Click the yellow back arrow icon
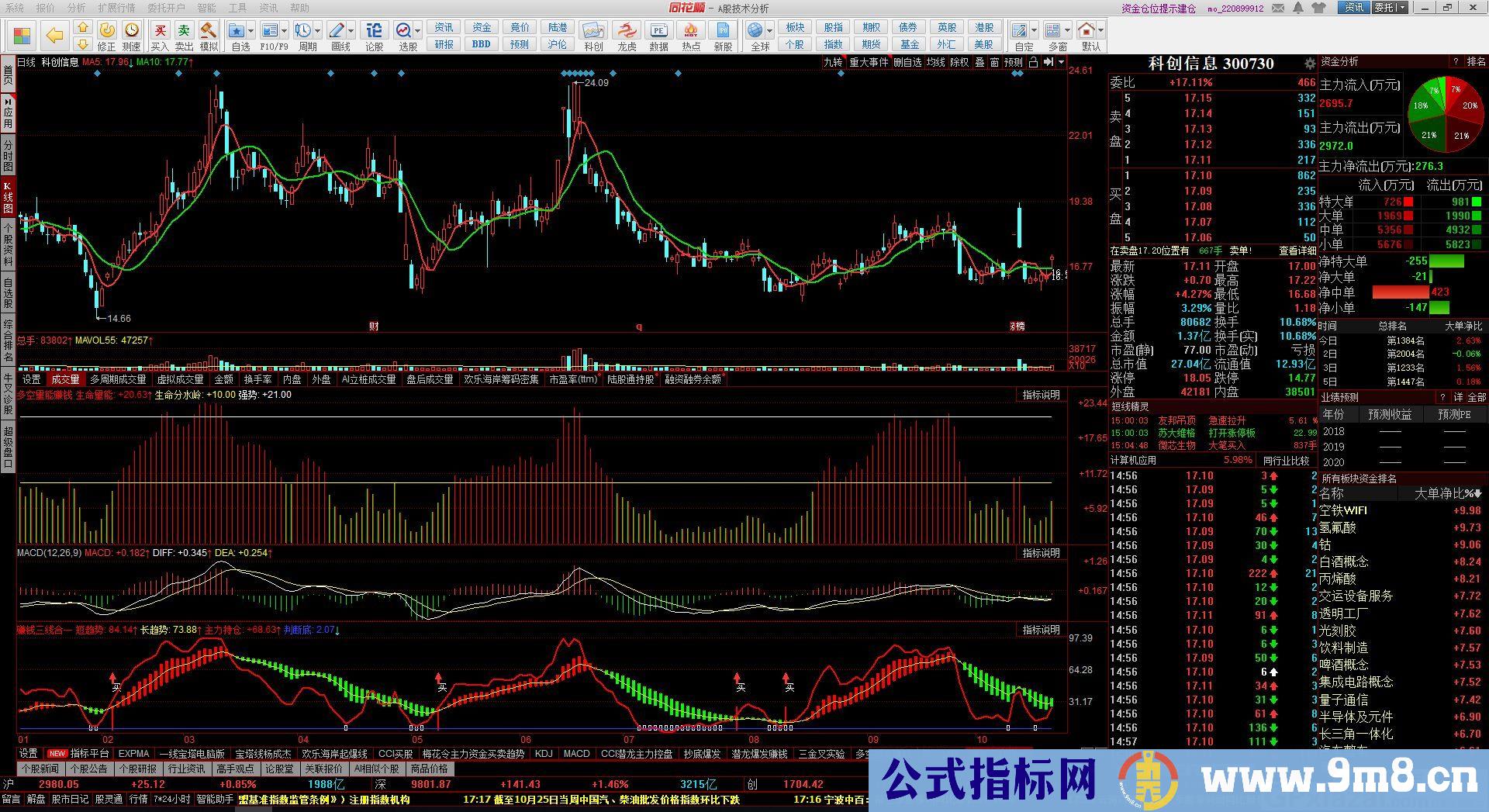 (x=54, y=36)
